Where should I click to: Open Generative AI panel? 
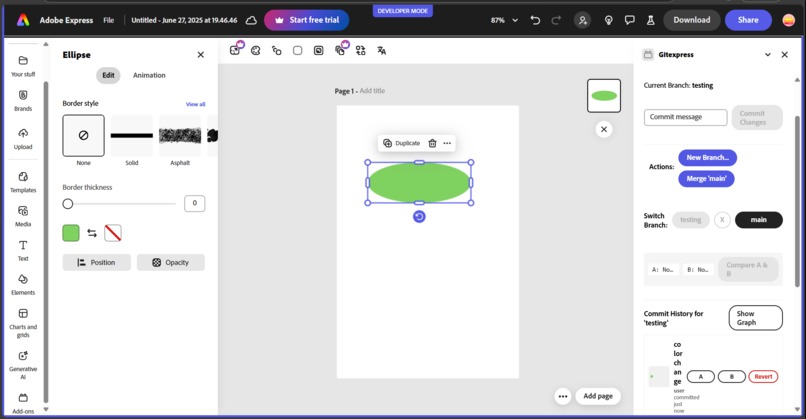pyautogui.click(x=23, y=365)
